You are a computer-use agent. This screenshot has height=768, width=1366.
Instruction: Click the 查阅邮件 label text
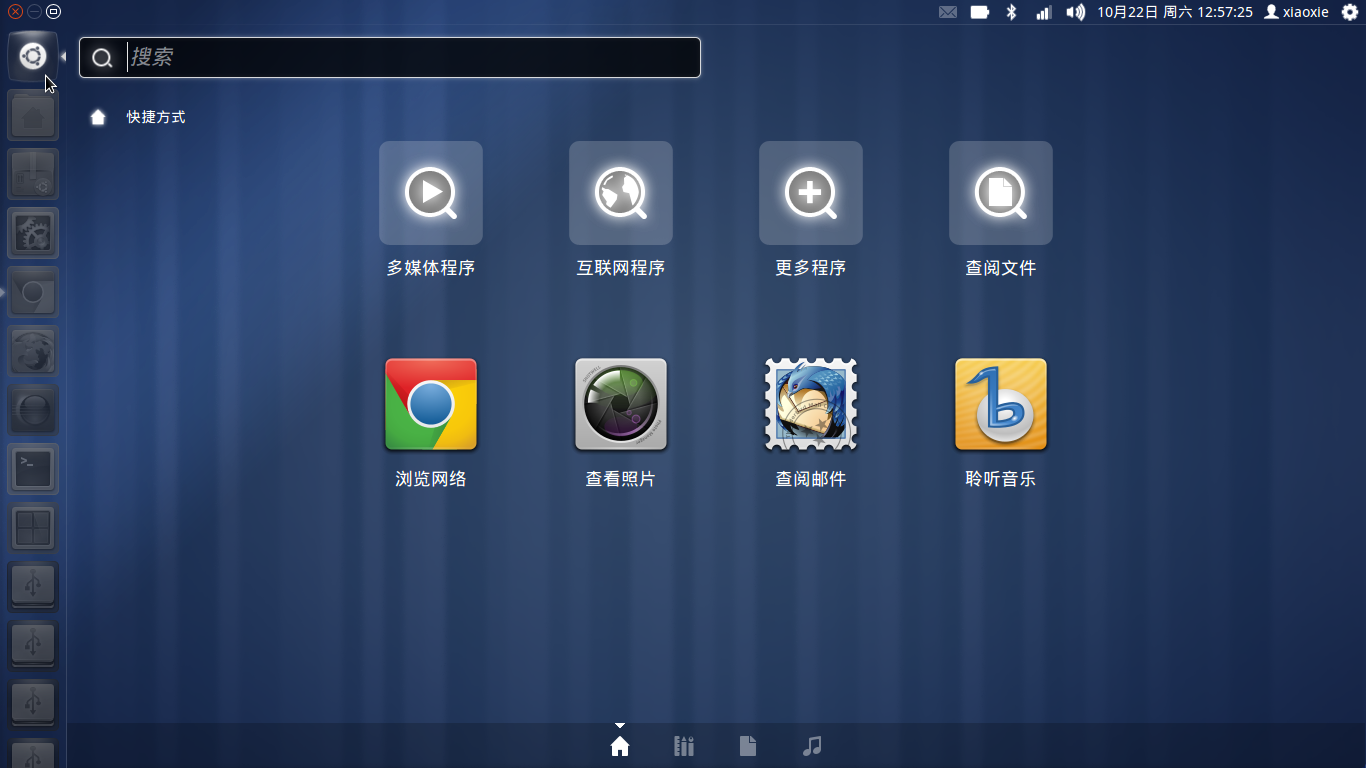pos(811,479)
